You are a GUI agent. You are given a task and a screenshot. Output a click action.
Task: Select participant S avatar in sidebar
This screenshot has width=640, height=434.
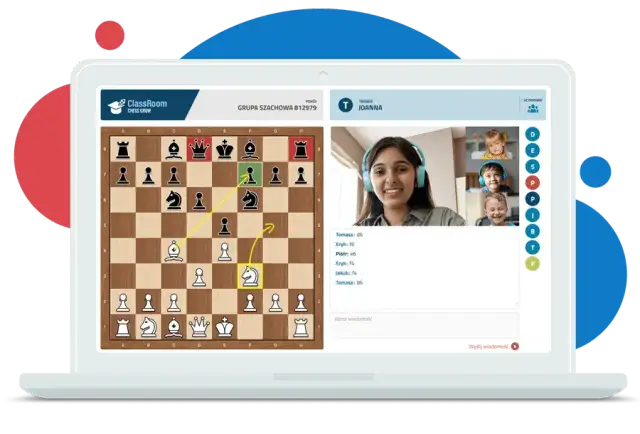[533, 166]
